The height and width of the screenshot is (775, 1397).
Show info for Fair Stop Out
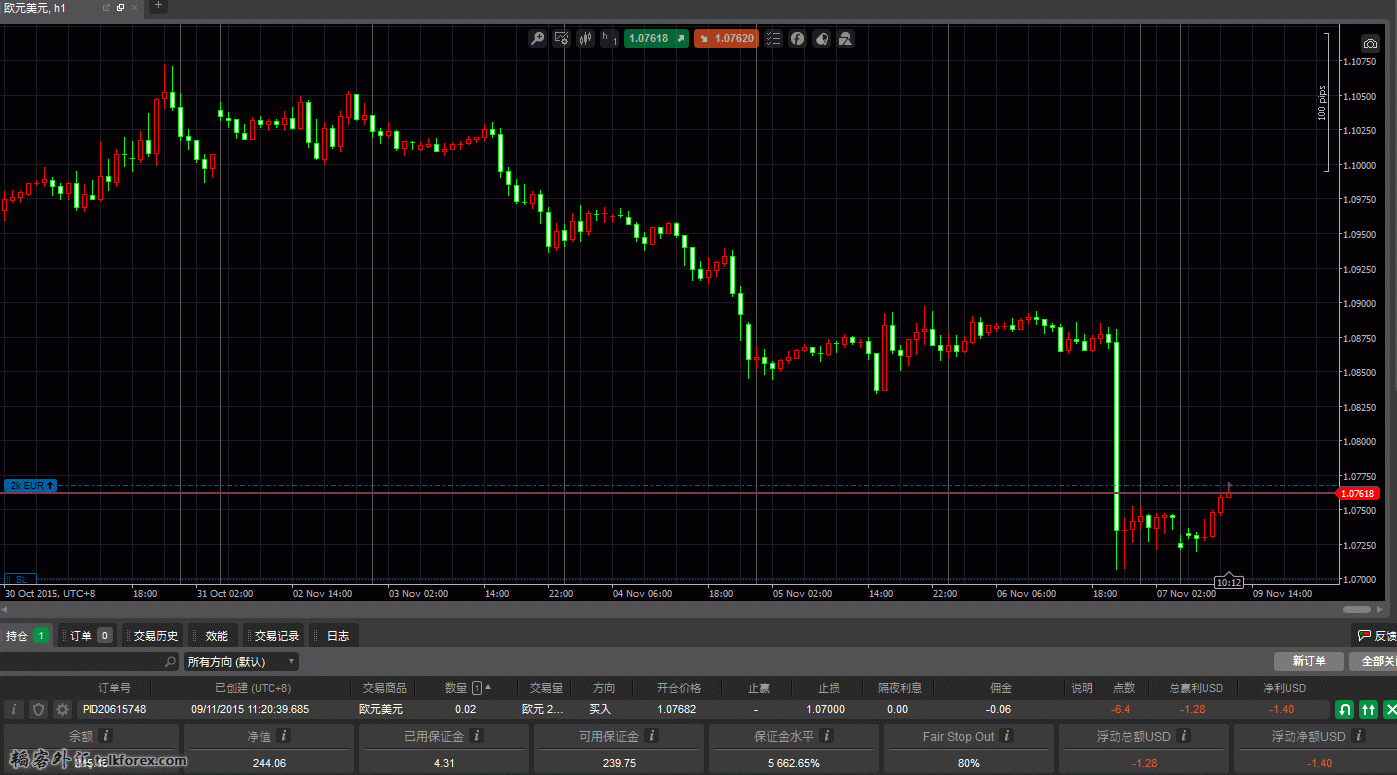[x=1007, y=736]
